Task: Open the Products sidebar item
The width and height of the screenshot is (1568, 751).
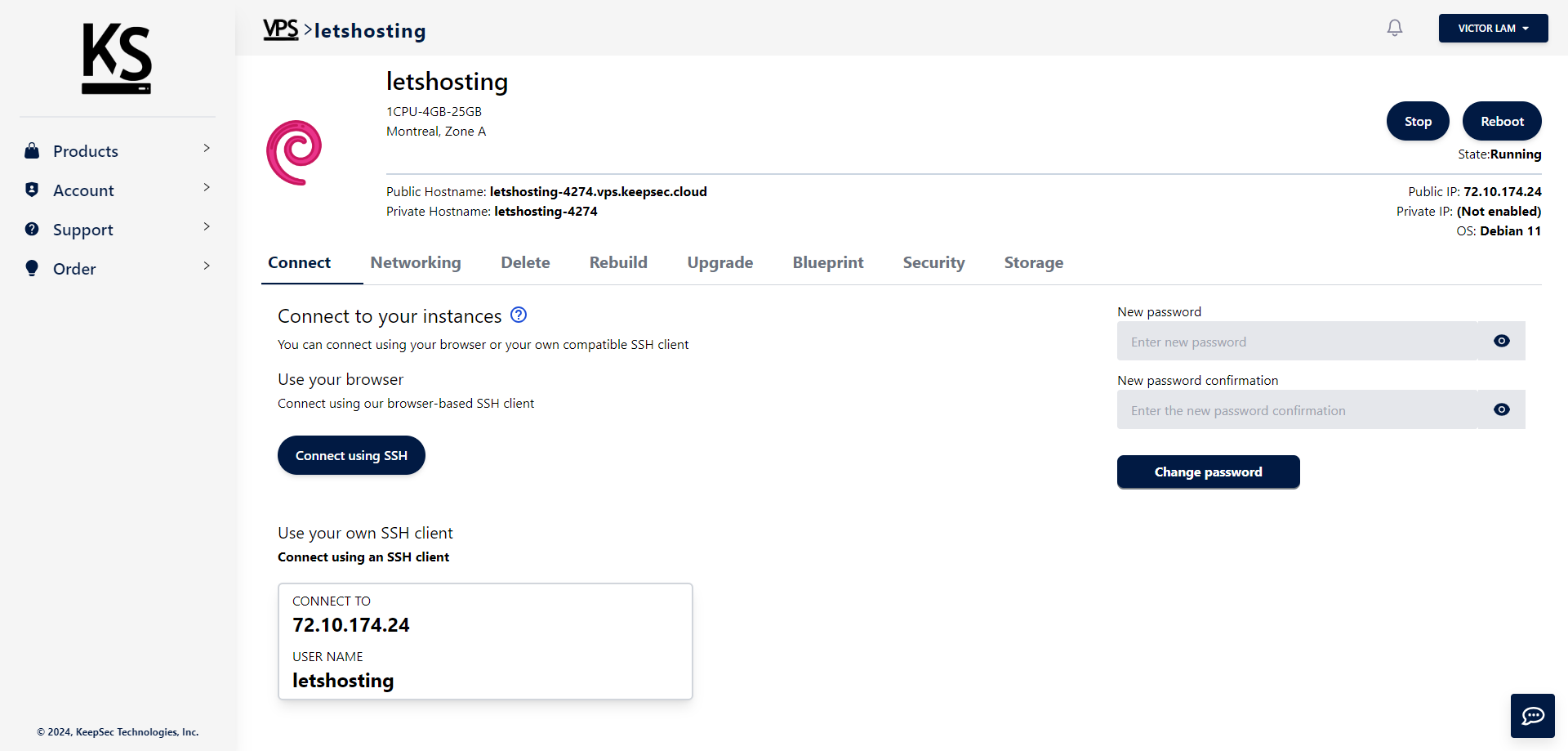Action: pos(118,150)
